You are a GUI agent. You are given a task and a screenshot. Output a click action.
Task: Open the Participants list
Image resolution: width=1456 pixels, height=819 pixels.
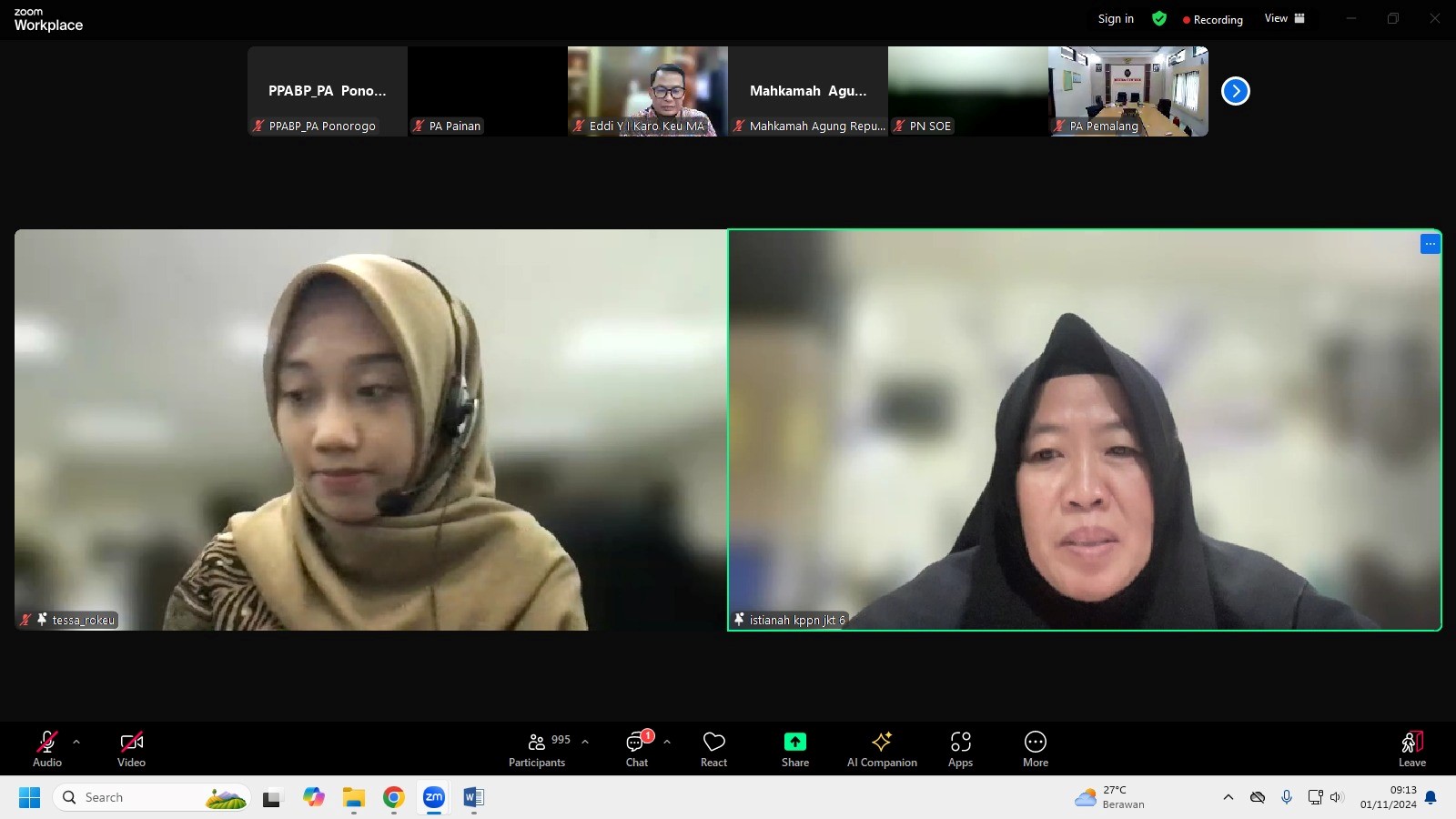538,749
